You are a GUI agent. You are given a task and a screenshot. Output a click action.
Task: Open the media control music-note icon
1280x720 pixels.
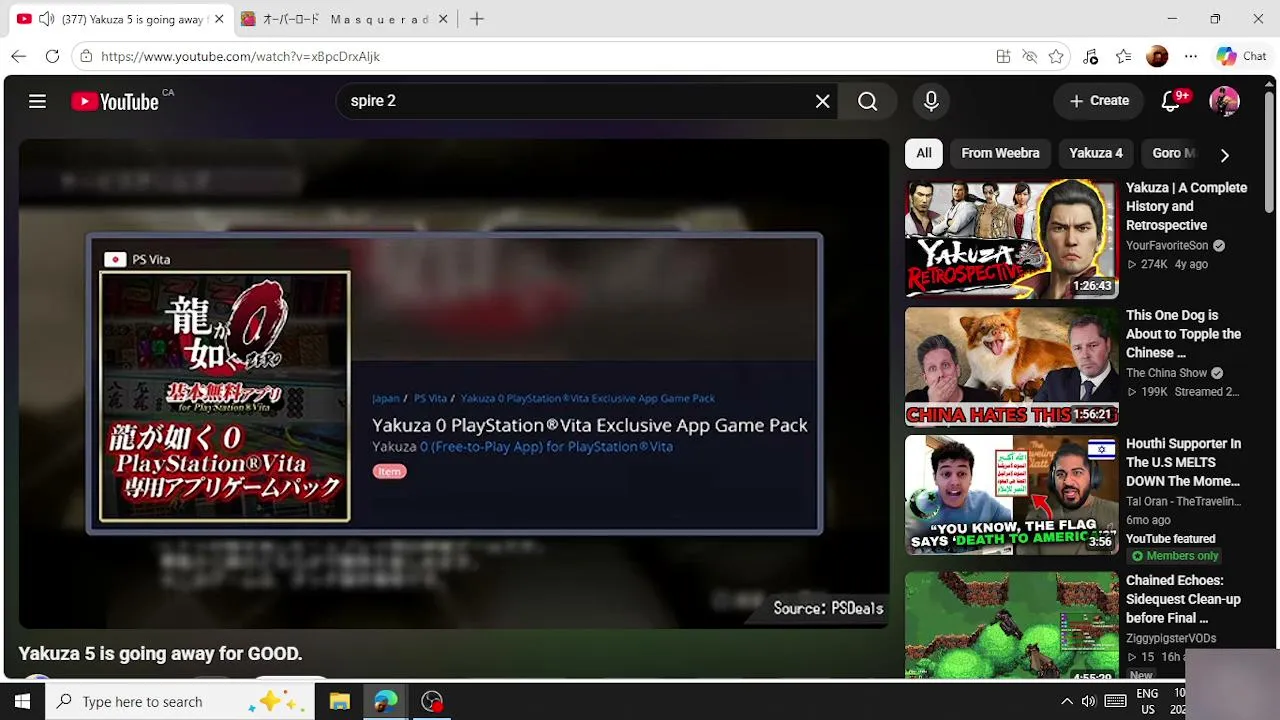(x=1091, y=57)
